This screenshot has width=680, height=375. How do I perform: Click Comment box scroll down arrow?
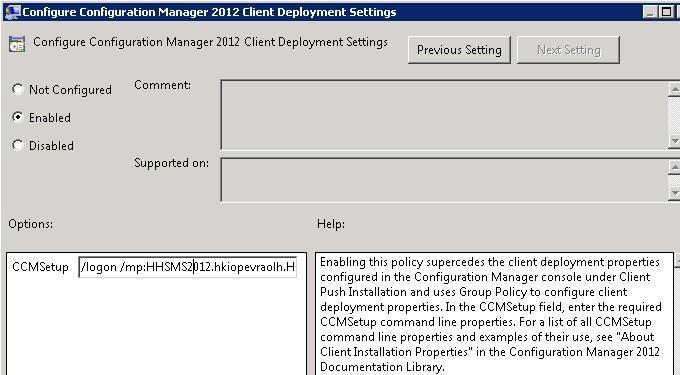point(674,141)
